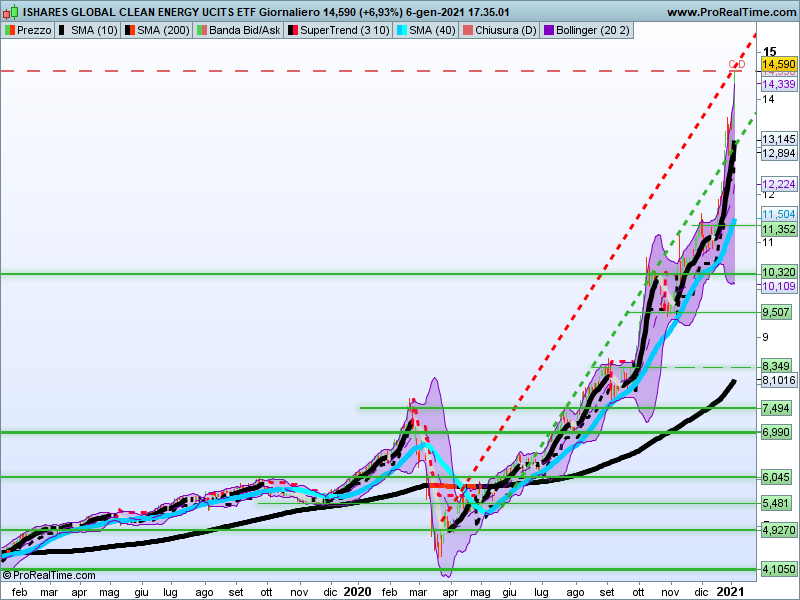Click the 10,320 support level label

pos(779,272)
